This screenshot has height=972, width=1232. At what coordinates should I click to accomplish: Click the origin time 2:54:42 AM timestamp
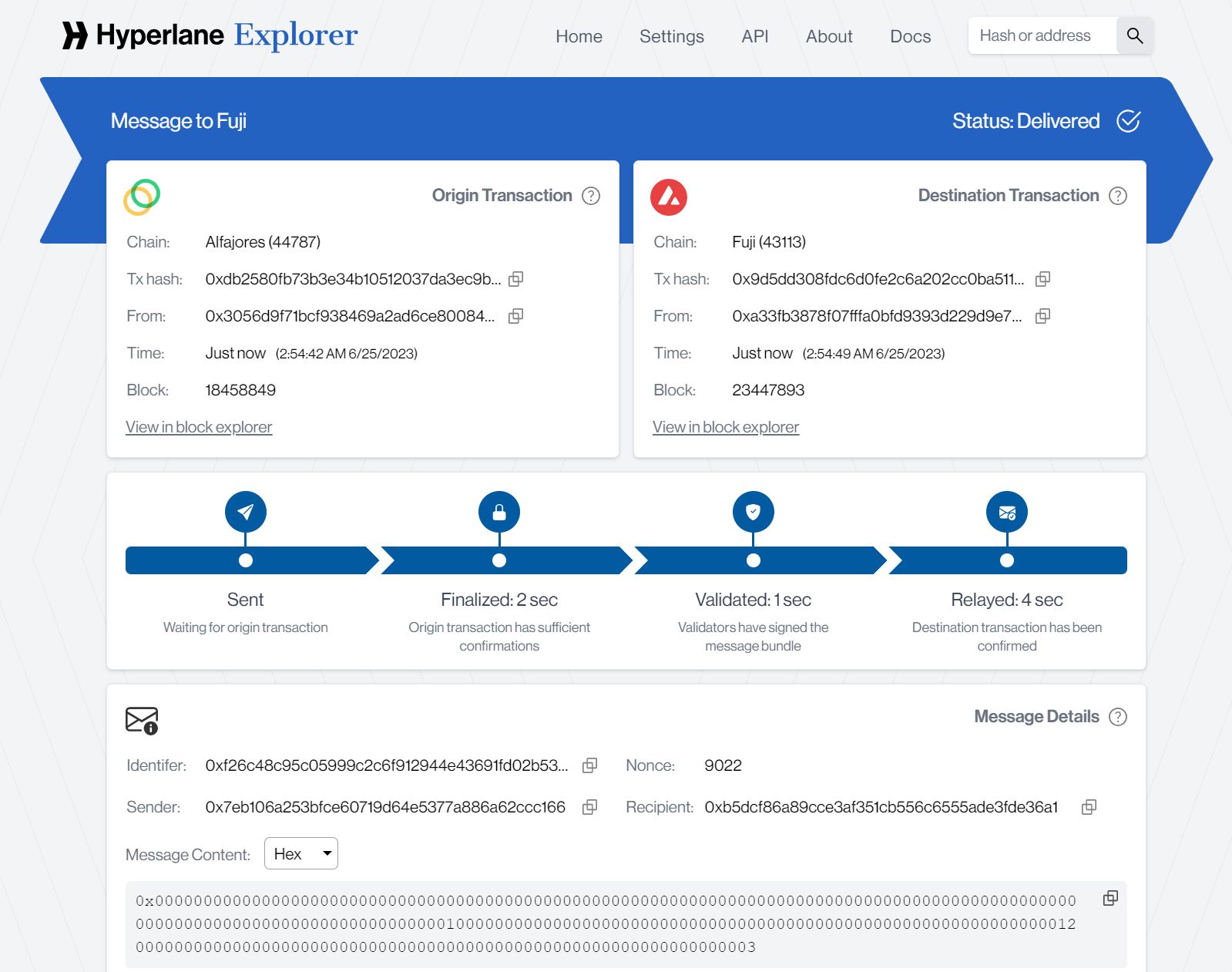coord(347,354)
